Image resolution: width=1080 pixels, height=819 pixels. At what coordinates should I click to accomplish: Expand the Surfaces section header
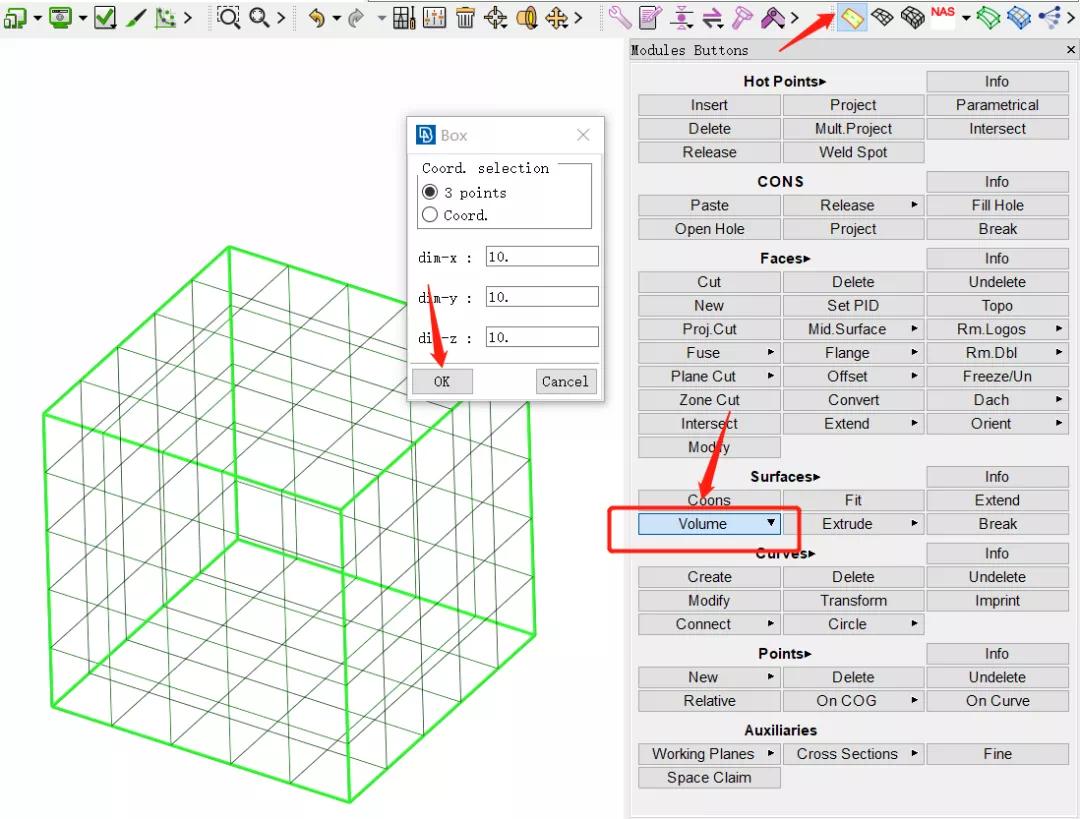tap(785, 477)
